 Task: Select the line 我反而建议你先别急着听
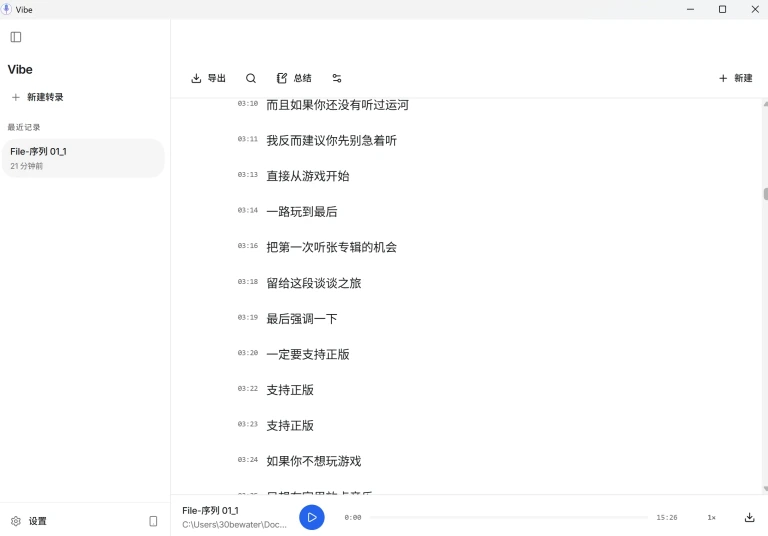tap(331, 141)
